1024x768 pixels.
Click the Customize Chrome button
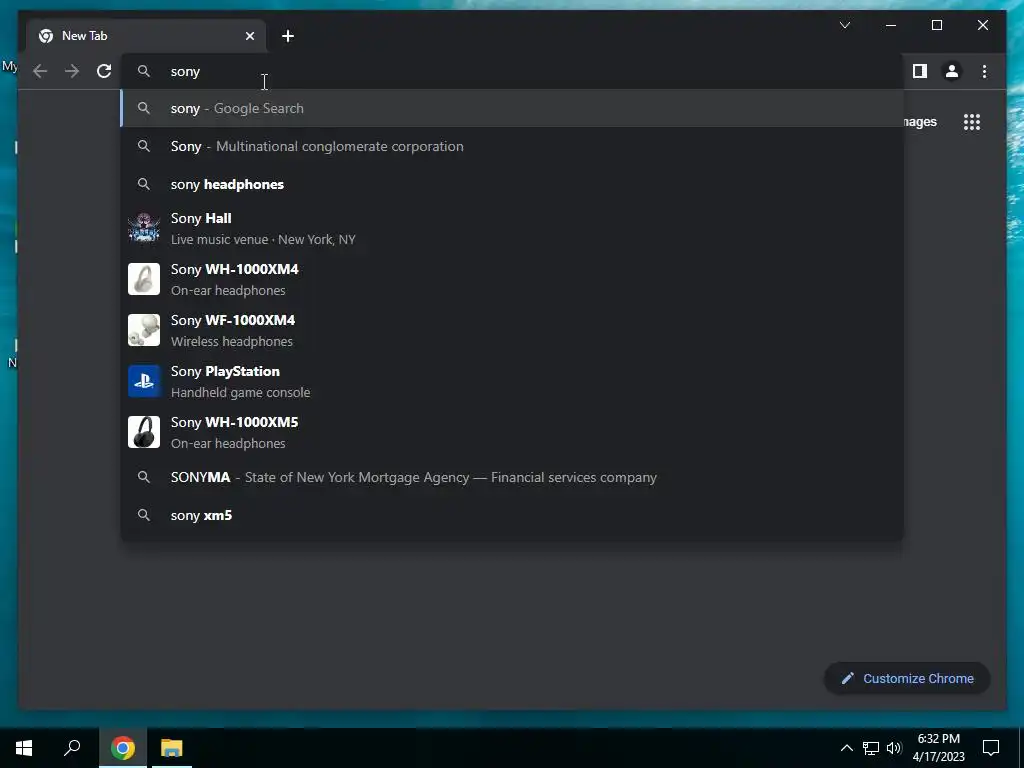click(907, 679)
